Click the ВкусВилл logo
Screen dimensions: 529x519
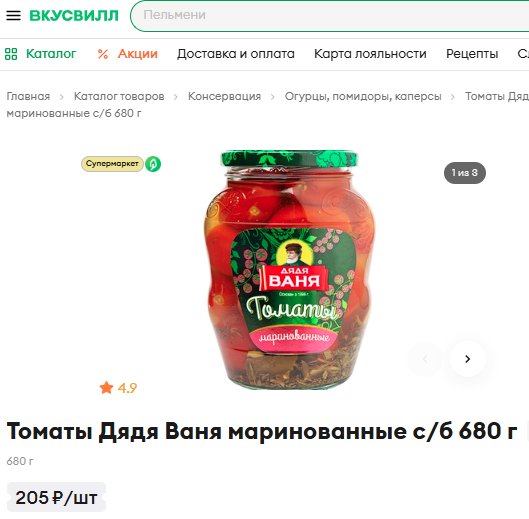74,16
